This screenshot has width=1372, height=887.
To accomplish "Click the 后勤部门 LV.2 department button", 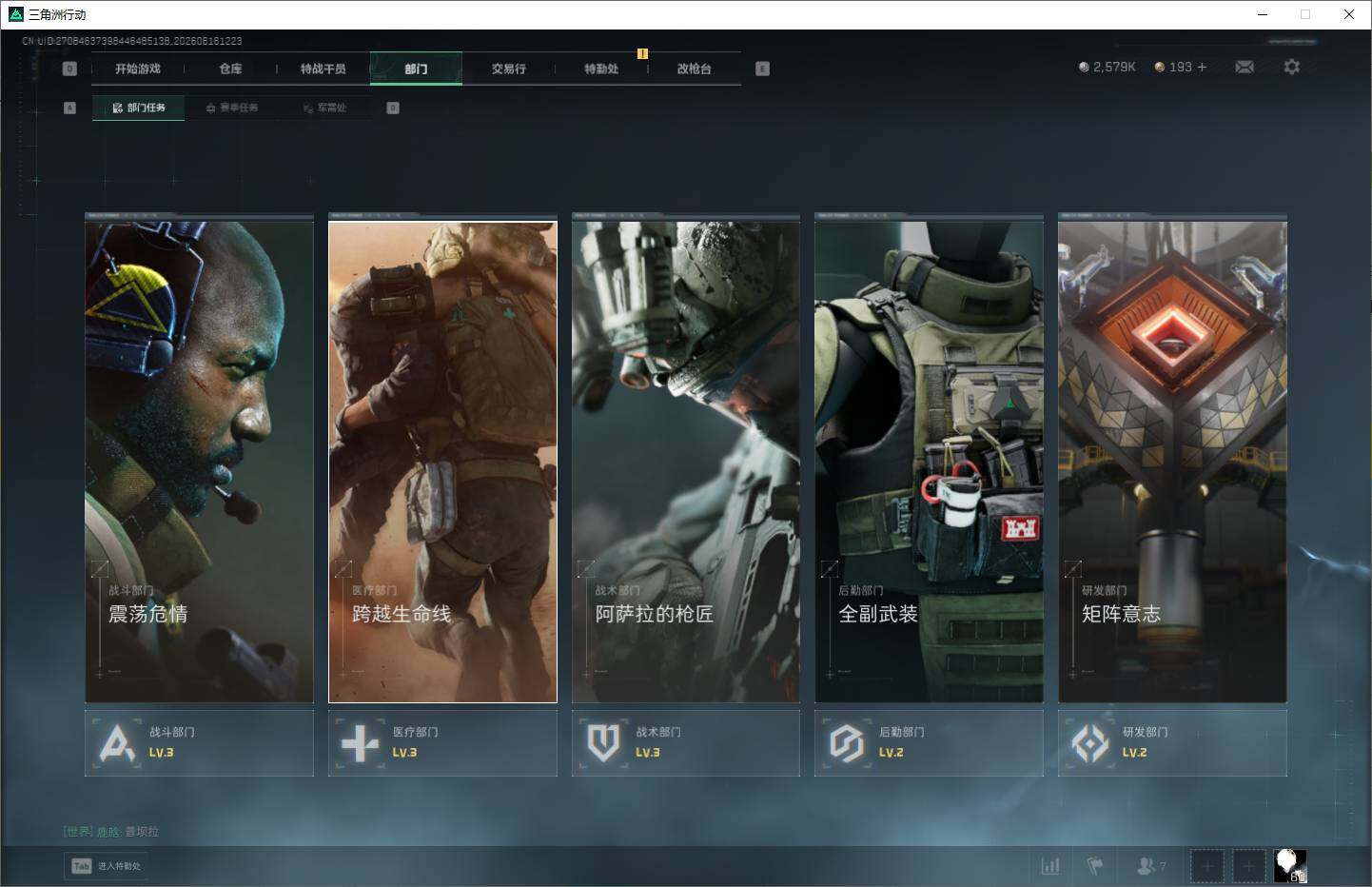I will click(x=929, y=742).
